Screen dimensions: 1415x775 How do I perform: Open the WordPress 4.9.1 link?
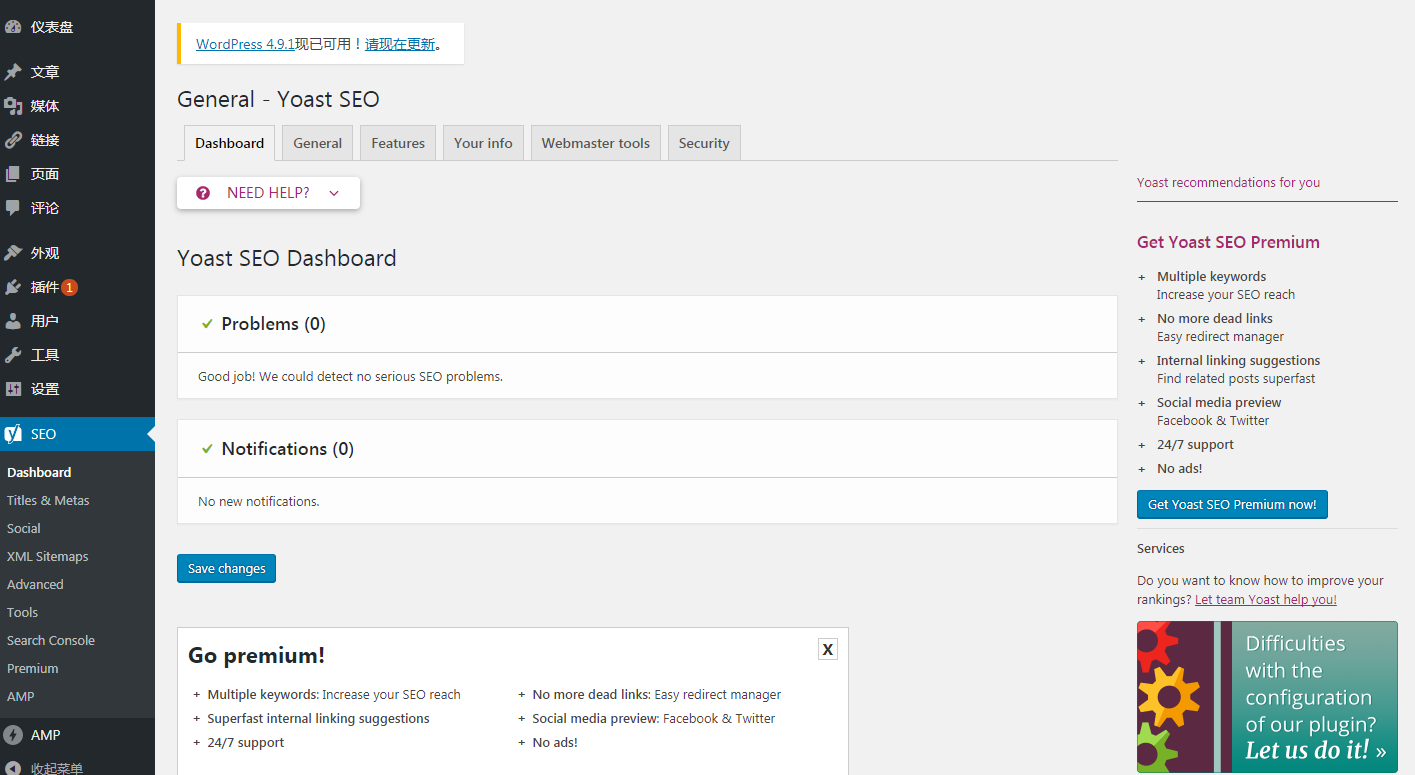click(245, 44)
